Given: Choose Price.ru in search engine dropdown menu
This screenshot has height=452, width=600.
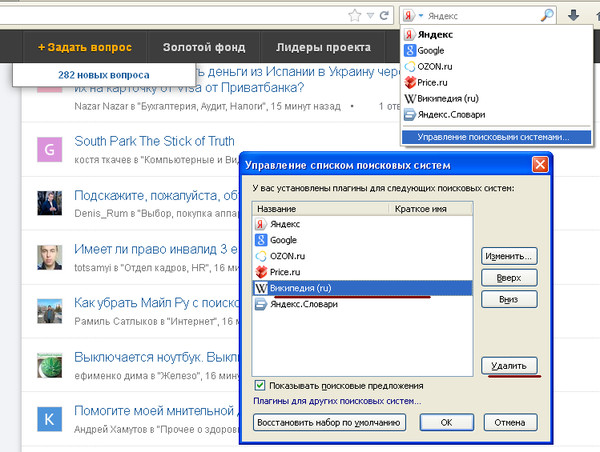Looking at the screenshot, I should pos(497,83).
